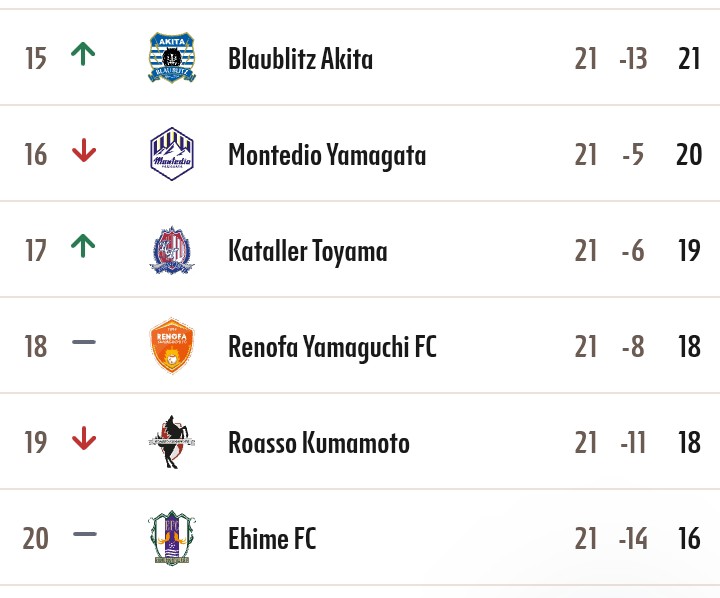Open the Renofa Yamaguchi FC team link
The width and height of the screenshot is (720, 598).
[x=332, y=347]
